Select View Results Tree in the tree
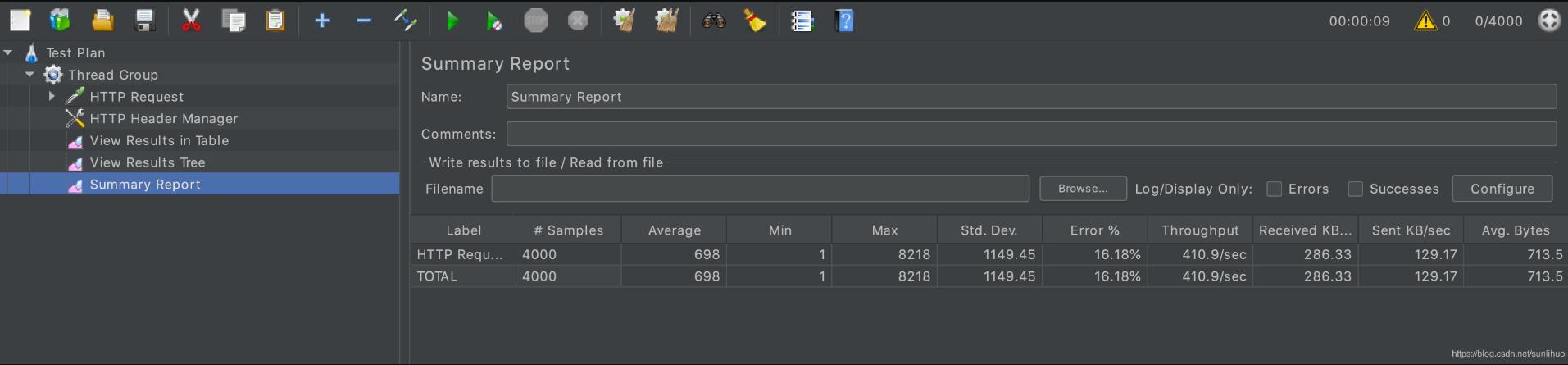 click(148, 162)
